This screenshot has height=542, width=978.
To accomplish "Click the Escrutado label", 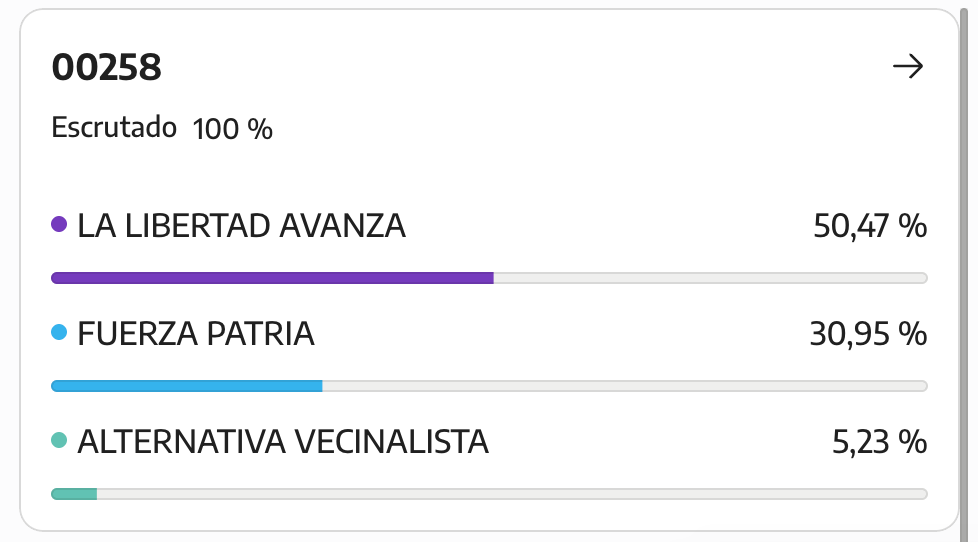I will 114,127.
